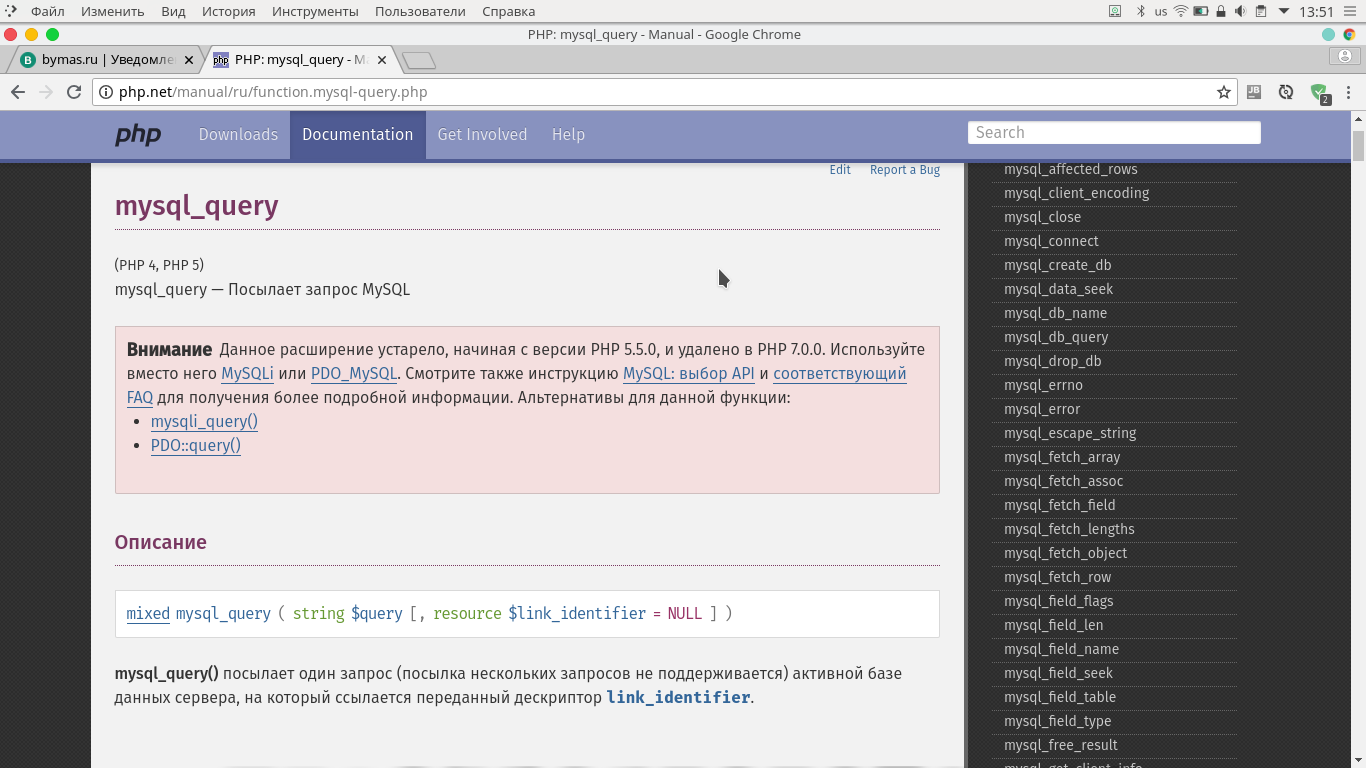Focus the PHP site Search field

click(x=1114, y=133)
